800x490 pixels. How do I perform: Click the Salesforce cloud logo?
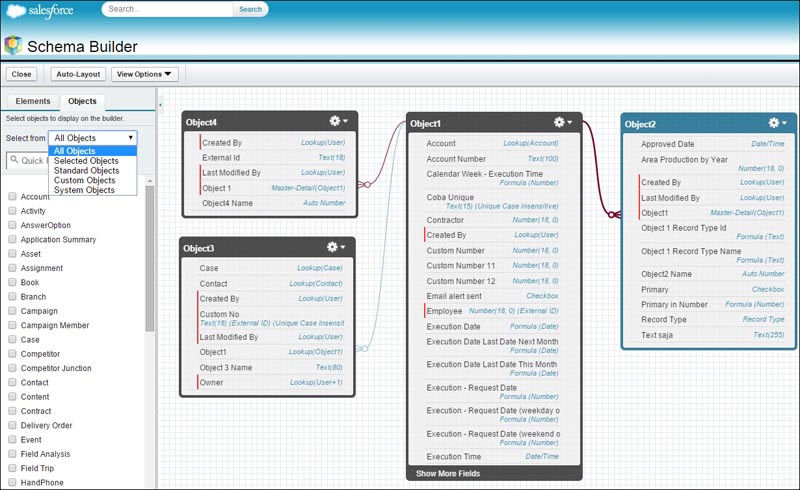click(x=15, y=10)
